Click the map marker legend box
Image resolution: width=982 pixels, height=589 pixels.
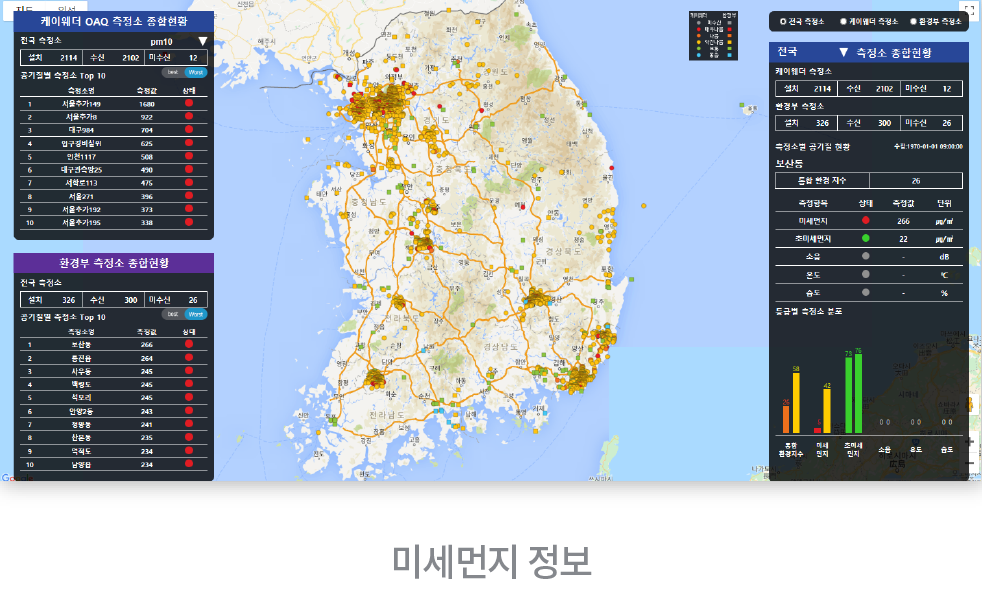(713, 36)
